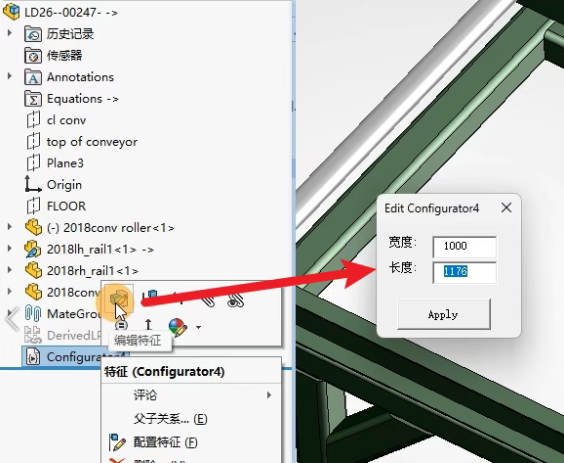This screenshot has height=463, width=564.
Task: Click the 长度 input field showing 1176
Action: coord(464,272)
